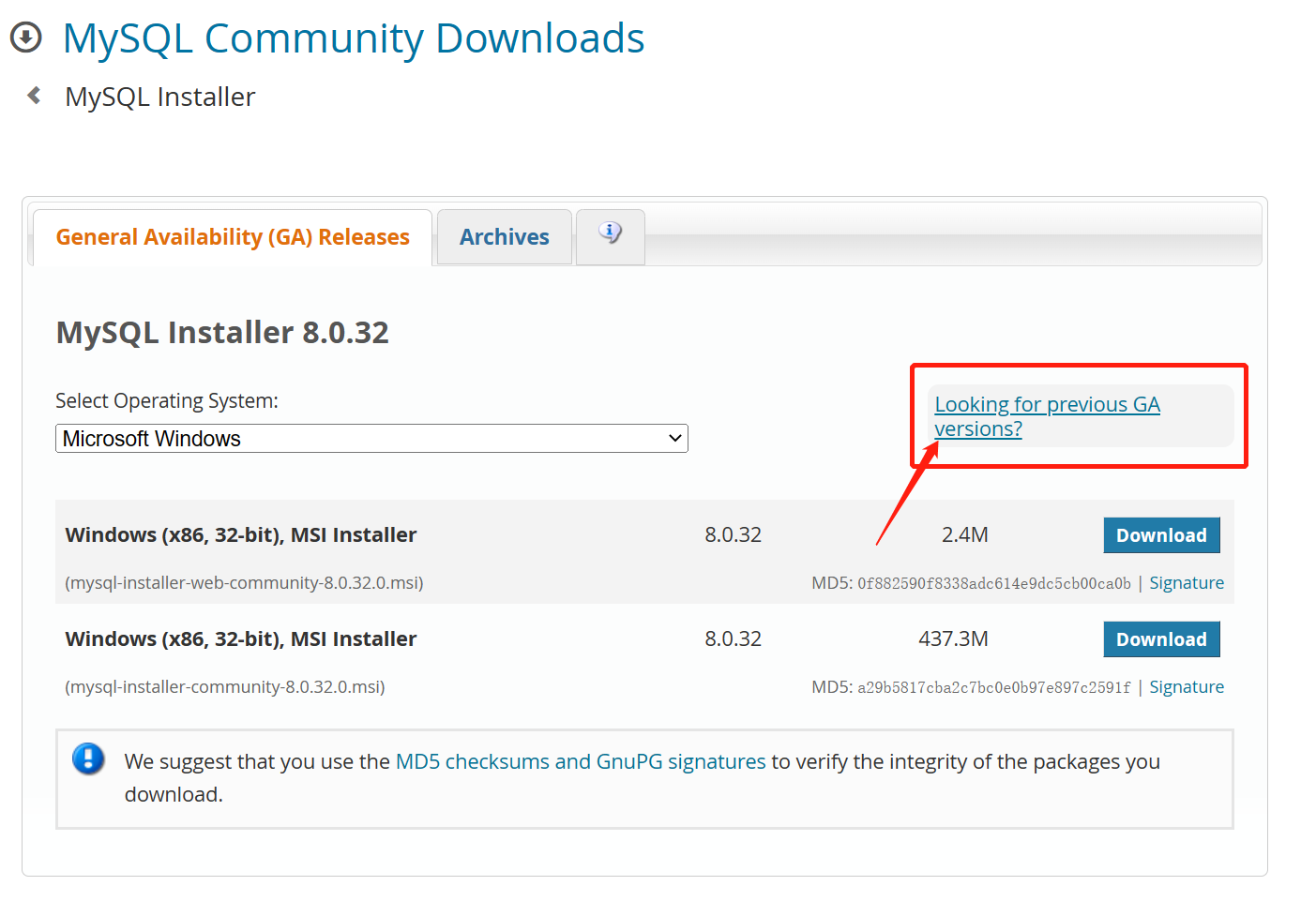Image resolution: width=1316 pixels, height=901 pixels.
Task: Select the MD5 hash of the web installer
Action: [x=993, y=581]
